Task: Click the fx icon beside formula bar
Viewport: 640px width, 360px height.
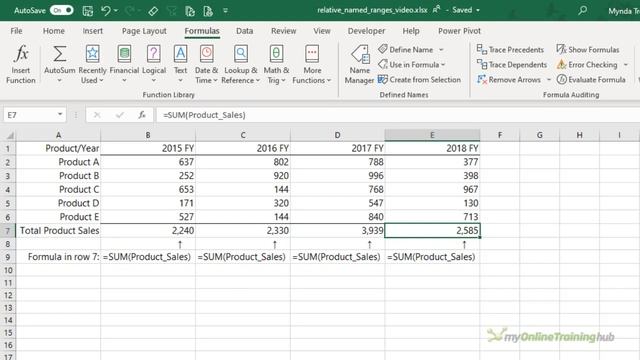Action: tap(142, 115)
